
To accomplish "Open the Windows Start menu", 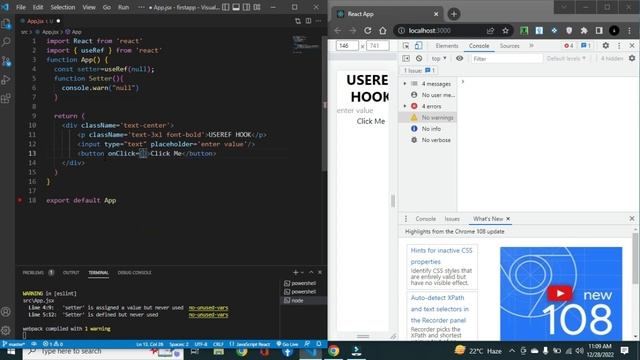I will point(11,351).
